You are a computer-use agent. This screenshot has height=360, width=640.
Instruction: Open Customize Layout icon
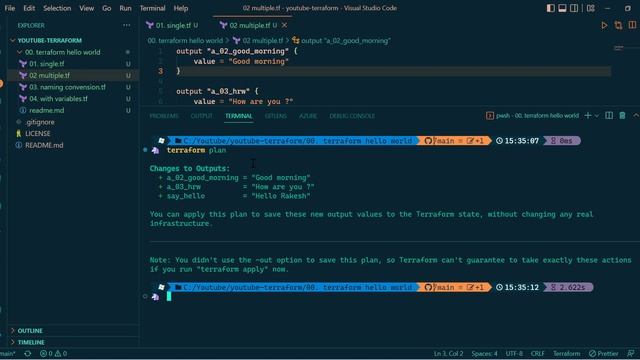click(x=591, y=8)
